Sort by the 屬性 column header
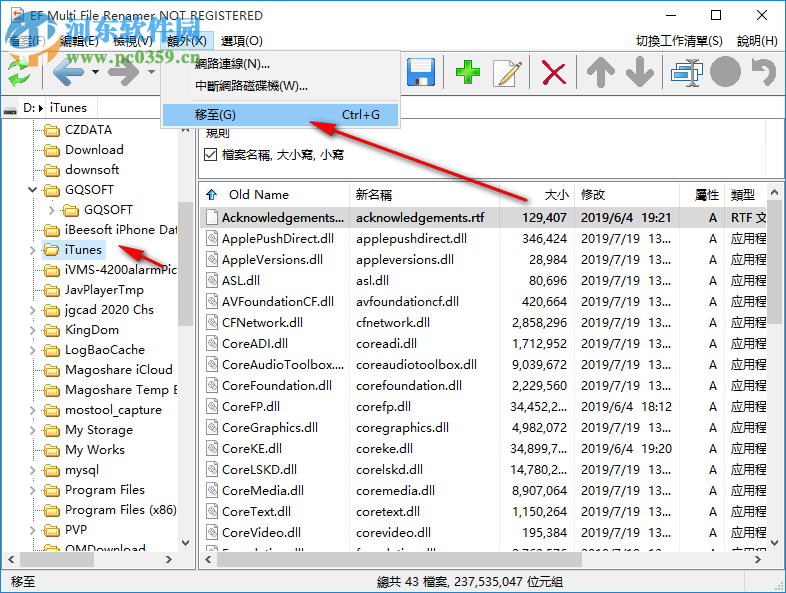This screenshot has width=786, height=593. (x=702, y=194)
